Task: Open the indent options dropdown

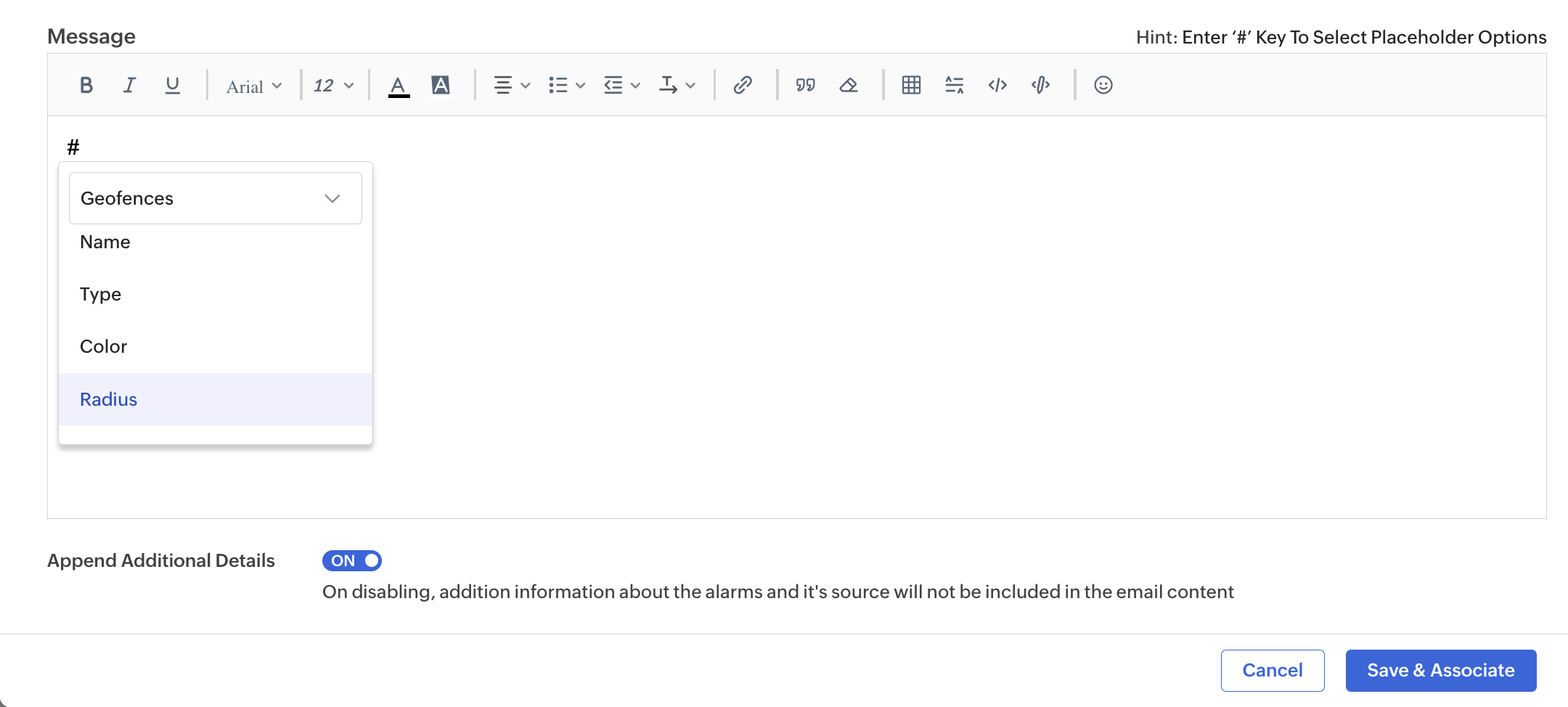Action: [622, 85]
